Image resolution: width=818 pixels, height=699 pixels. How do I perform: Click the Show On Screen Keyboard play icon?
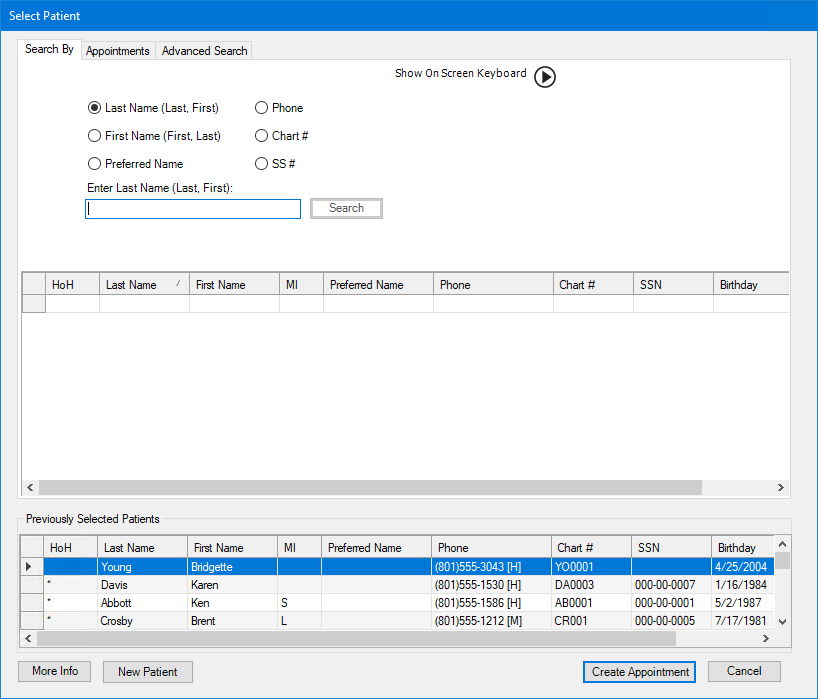coord(544,77)
